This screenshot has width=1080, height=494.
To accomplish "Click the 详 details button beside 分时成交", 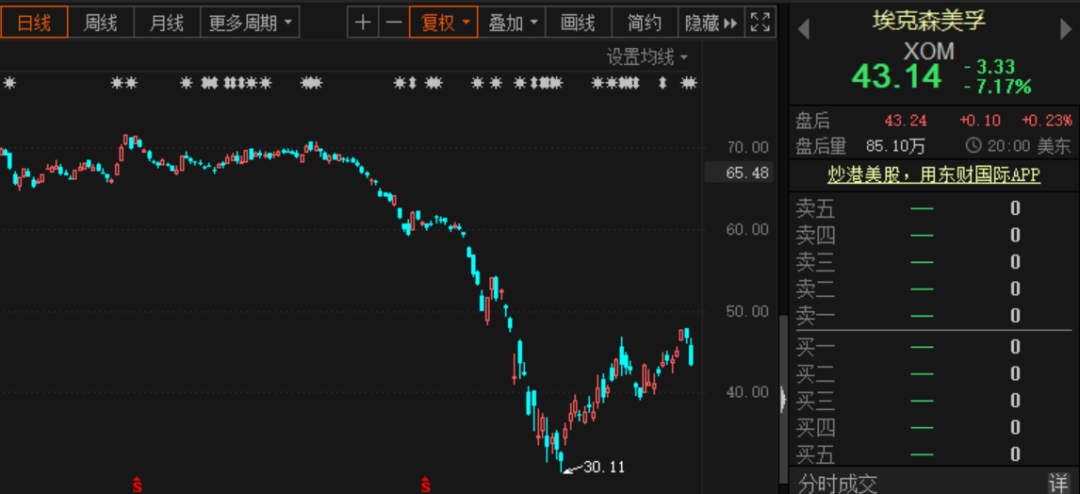I will (x=1057, y=483).
